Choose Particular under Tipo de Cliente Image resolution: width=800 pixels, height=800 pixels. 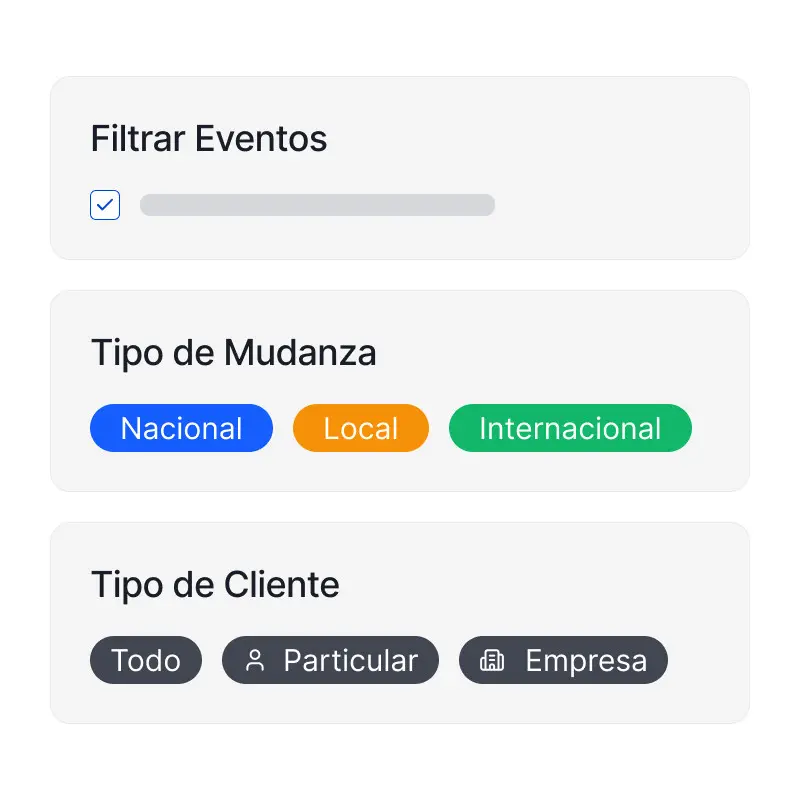[330, 659]
